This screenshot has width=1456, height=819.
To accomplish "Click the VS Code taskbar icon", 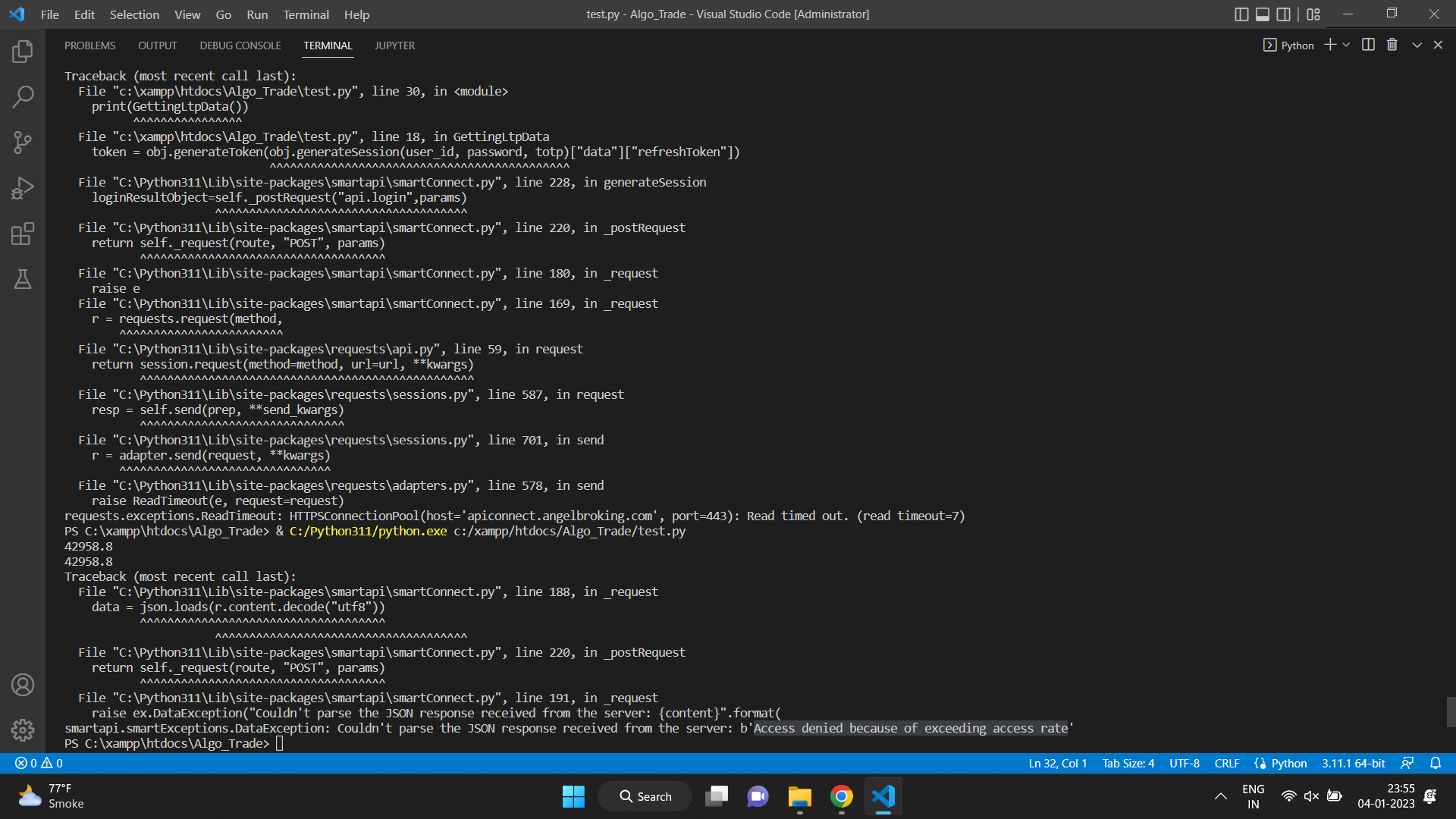I will pyautogui.click(x=883, y=796).
